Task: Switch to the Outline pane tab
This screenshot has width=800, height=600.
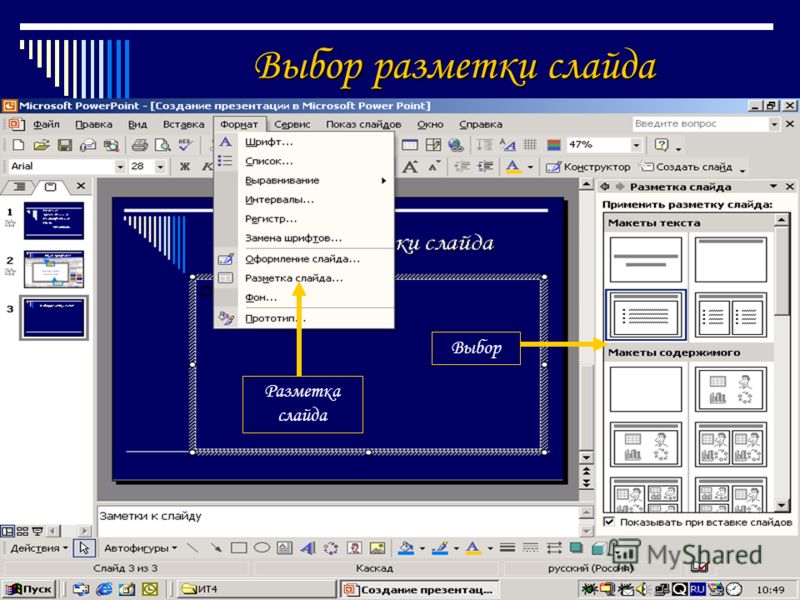Action: coord(19,187)
